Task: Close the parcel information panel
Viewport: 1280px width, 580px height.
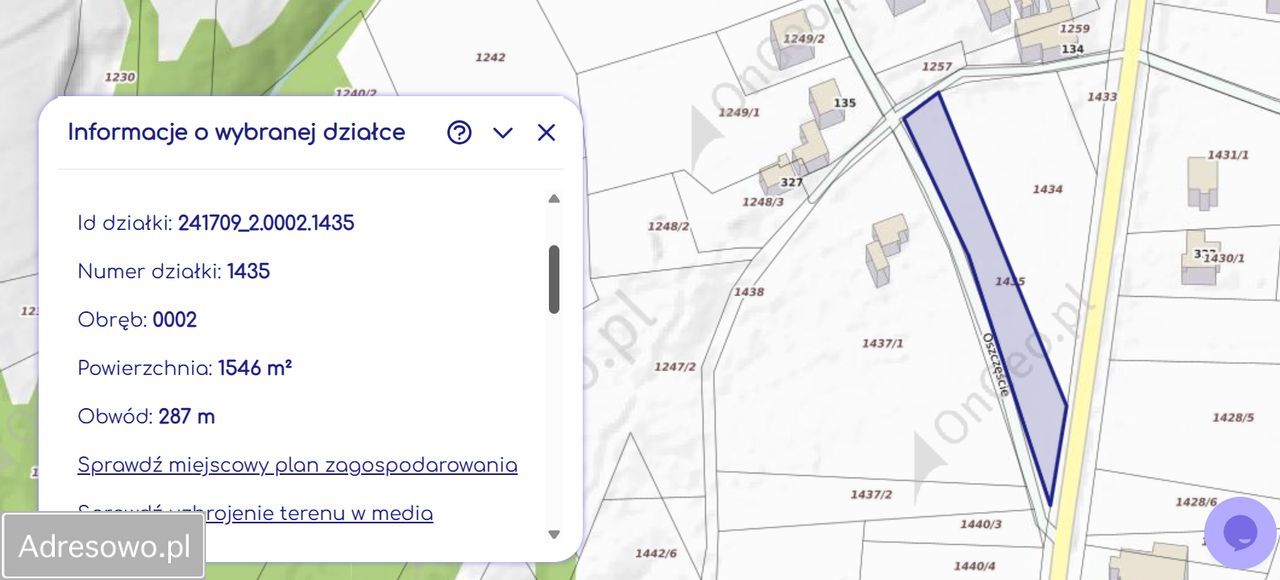Action: click(x=545, y=132)
